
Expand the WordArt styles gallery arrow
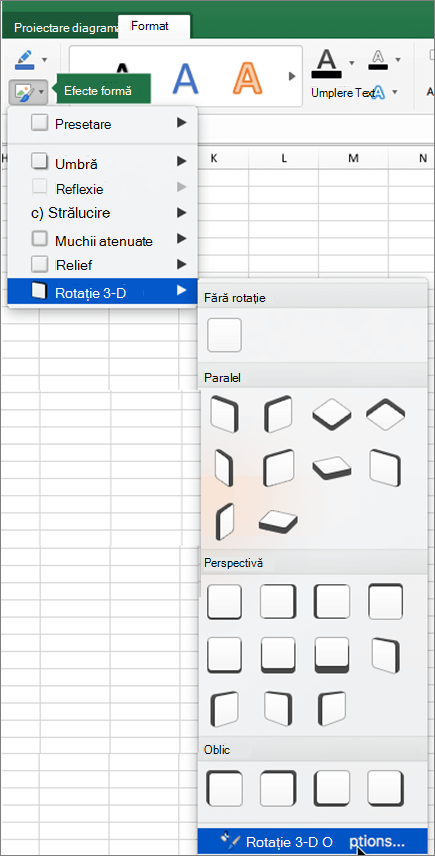point(291,76)
